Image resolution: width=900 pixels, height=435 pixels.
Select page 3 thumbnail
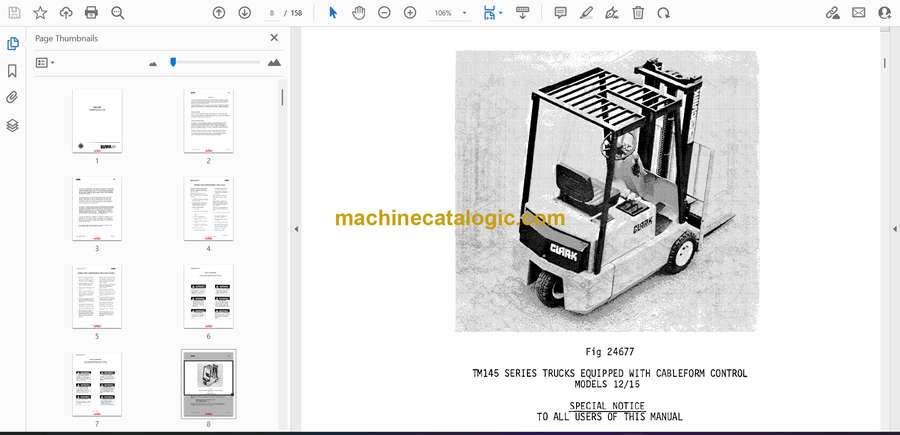pyautogui.click(x=97, y=208)
